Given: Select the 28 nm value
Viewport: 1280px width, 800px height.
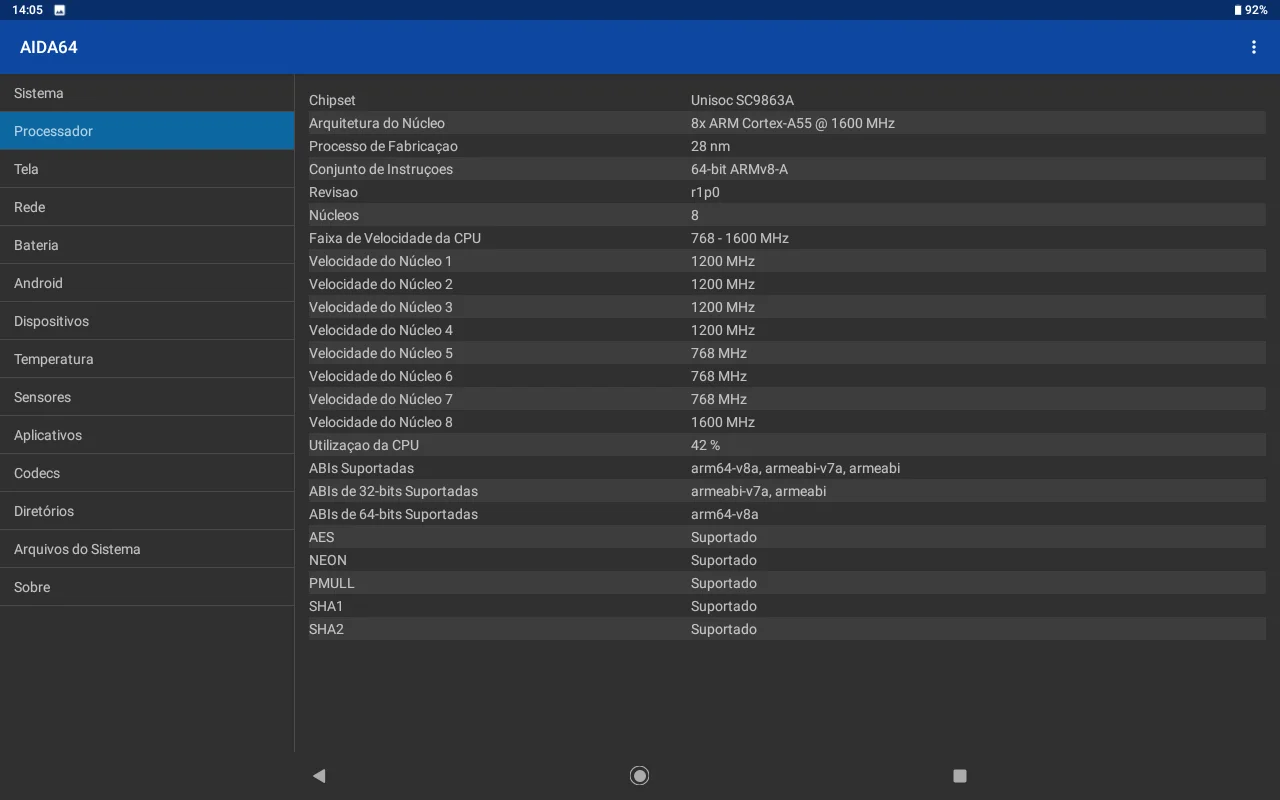Looking at the screenshot, I should coord(710,146).
